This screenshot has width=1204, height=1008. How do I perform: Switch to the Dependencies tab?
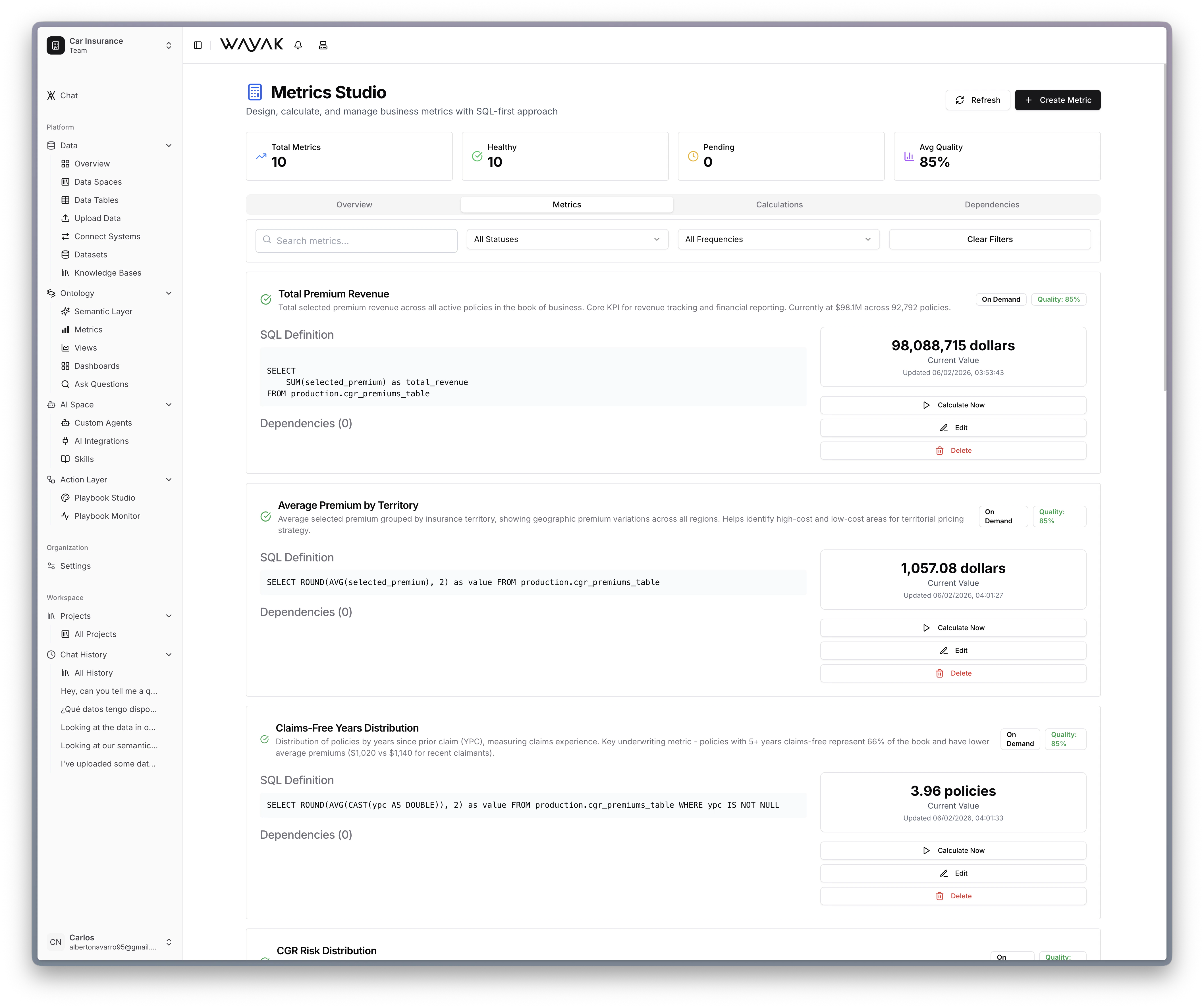[991, 204]
